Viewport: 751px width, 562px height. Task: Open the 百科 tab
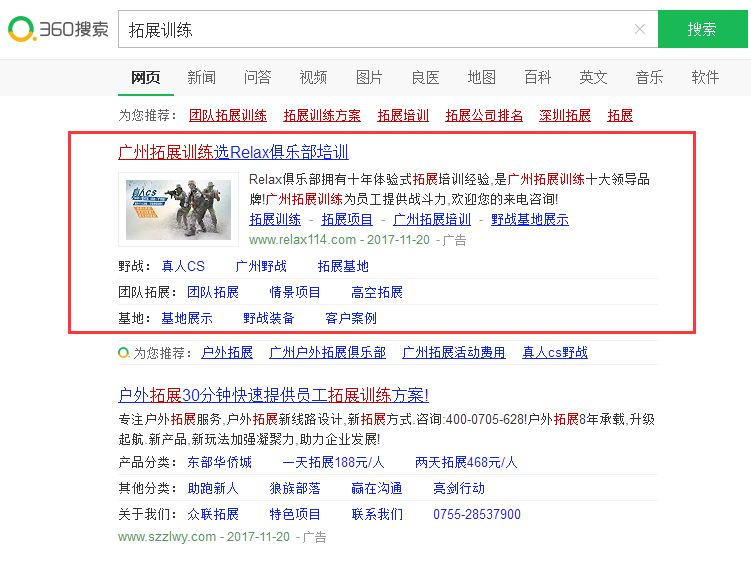(537, 77)
